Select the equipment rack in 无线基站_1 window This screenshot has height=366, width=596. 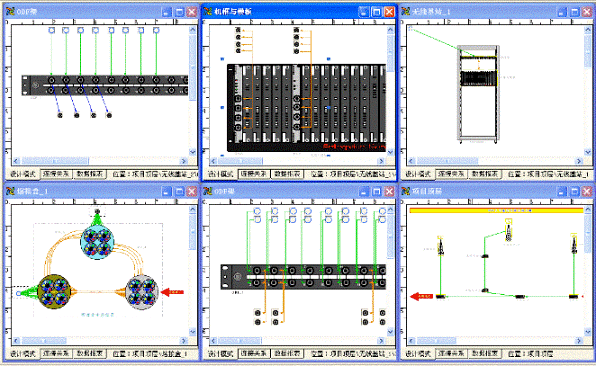pos(478,94)
